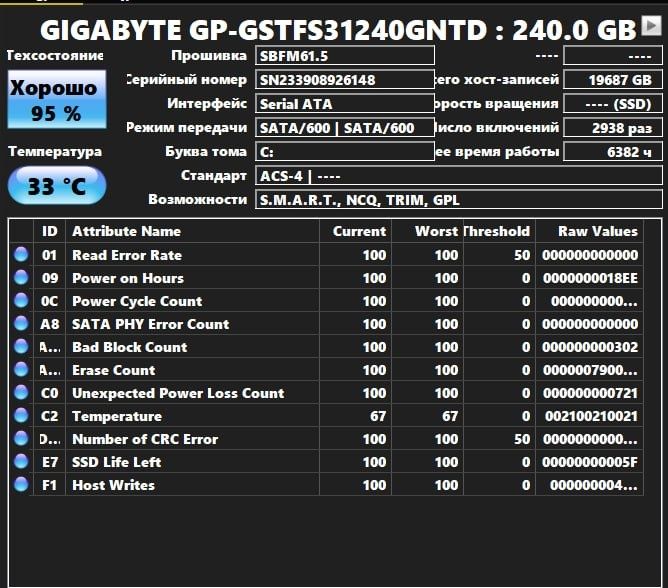
Task: Select the Power on Hours attribute name
Action: pyautogui.click(x=128, y=278)
